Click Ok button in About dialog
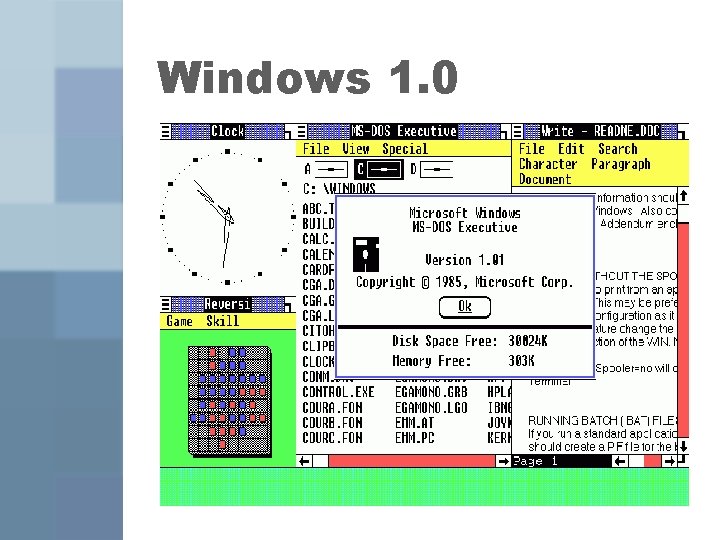The width and height of the screenshot is (720, 540). 465,307
